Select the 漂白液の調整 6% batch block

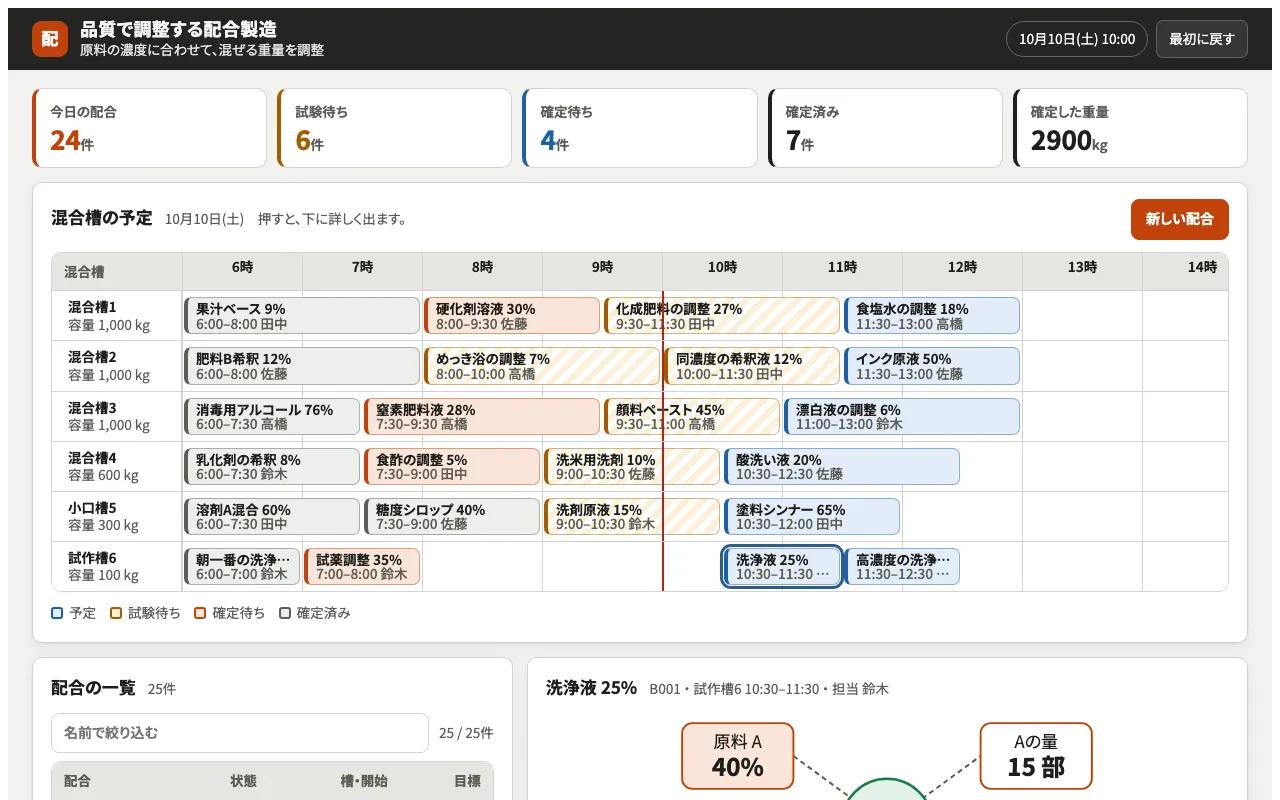tap(902, 417)
